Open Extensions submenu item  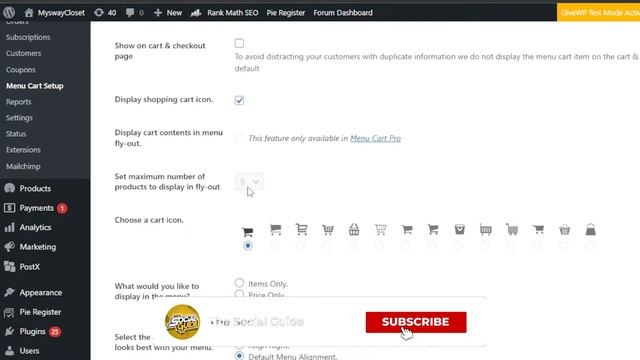23,150
